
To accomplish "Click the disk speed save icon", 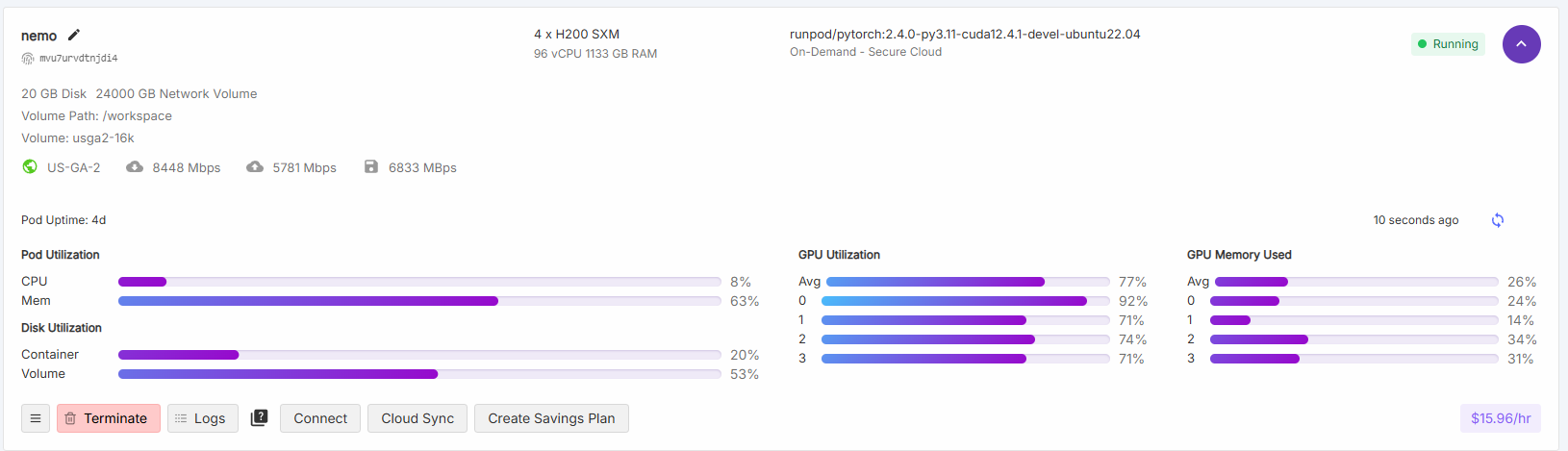I will coord(371,167).
